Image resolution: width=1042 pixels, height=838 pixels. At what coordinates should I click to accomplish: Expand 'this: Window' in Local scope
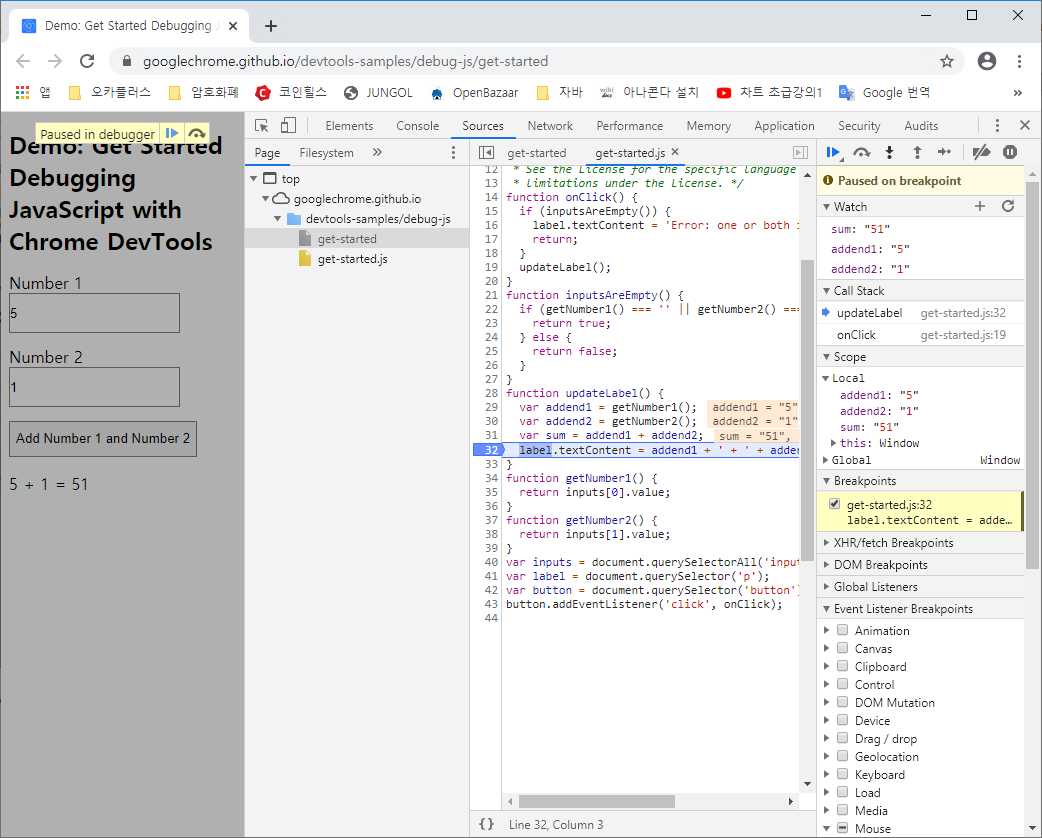click(834, 443)
